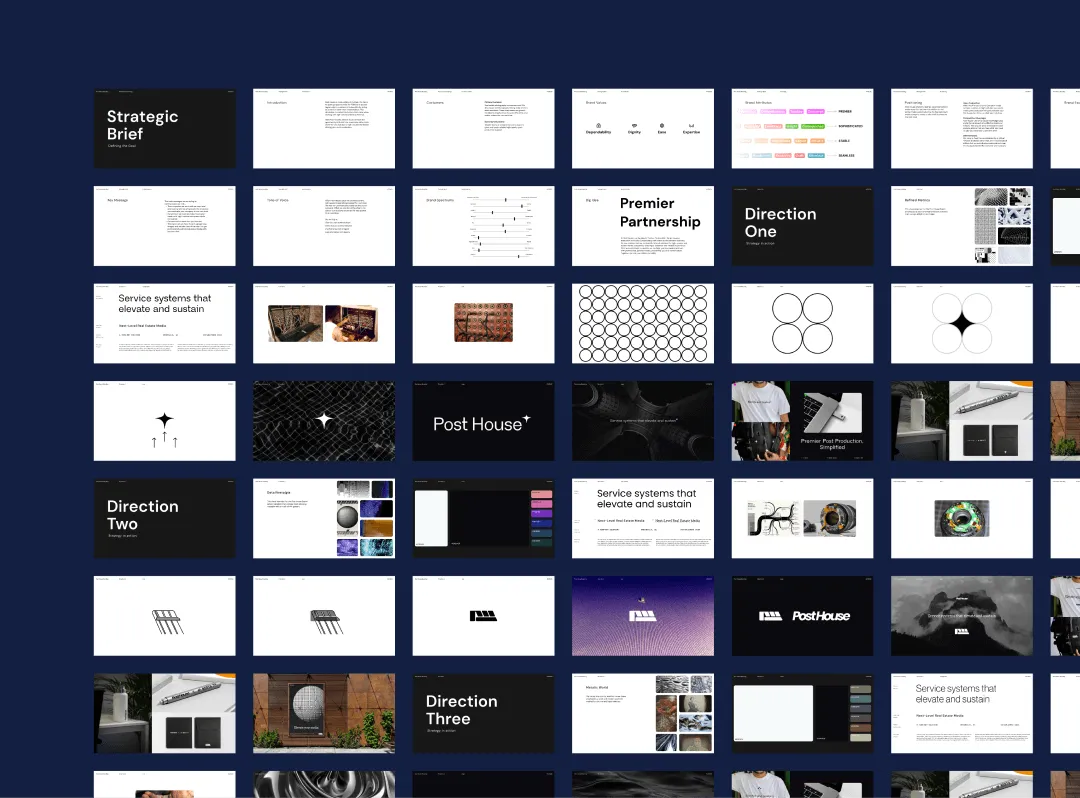Open the Brand Spectrums sliders slide
1080x798 pixels.
483,226
